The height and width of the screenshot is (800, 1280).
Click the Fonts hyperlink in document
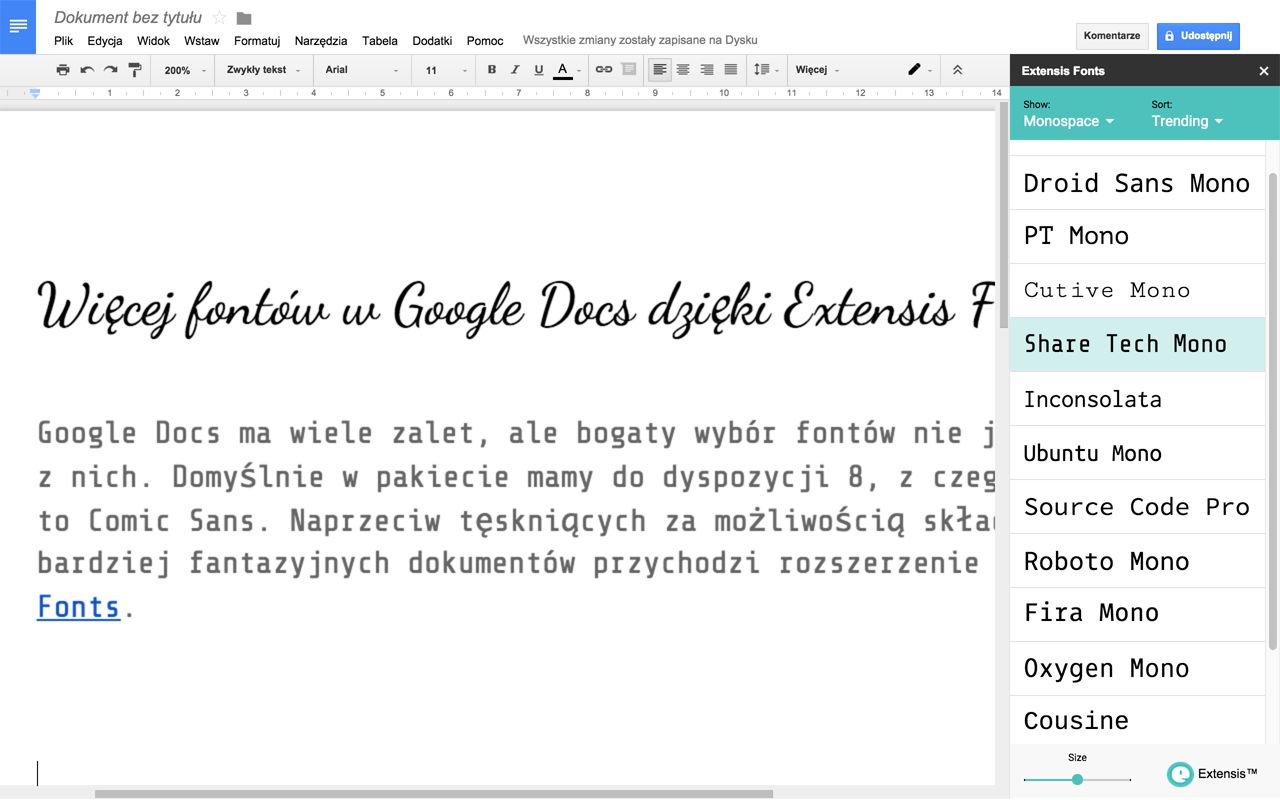78,607
